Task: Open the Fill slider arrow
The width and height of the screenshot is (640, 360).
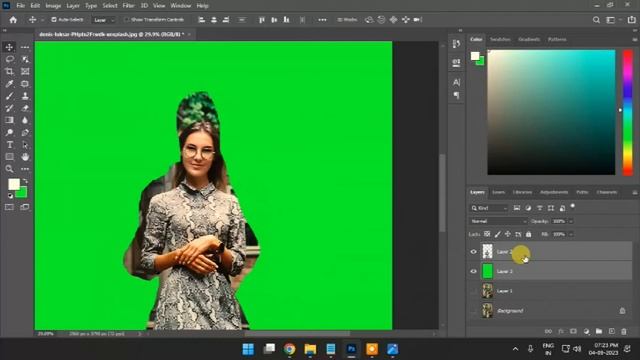Action: [x=571, y=234]
